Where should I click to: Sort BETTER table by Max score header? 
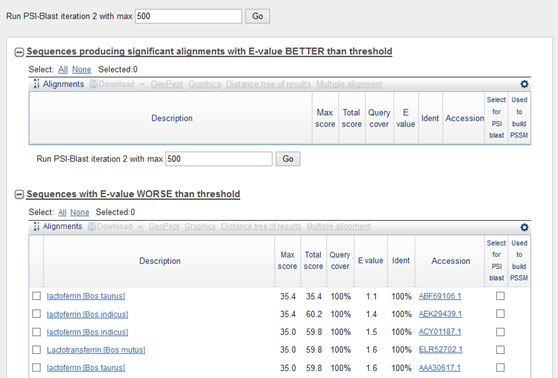325,118
